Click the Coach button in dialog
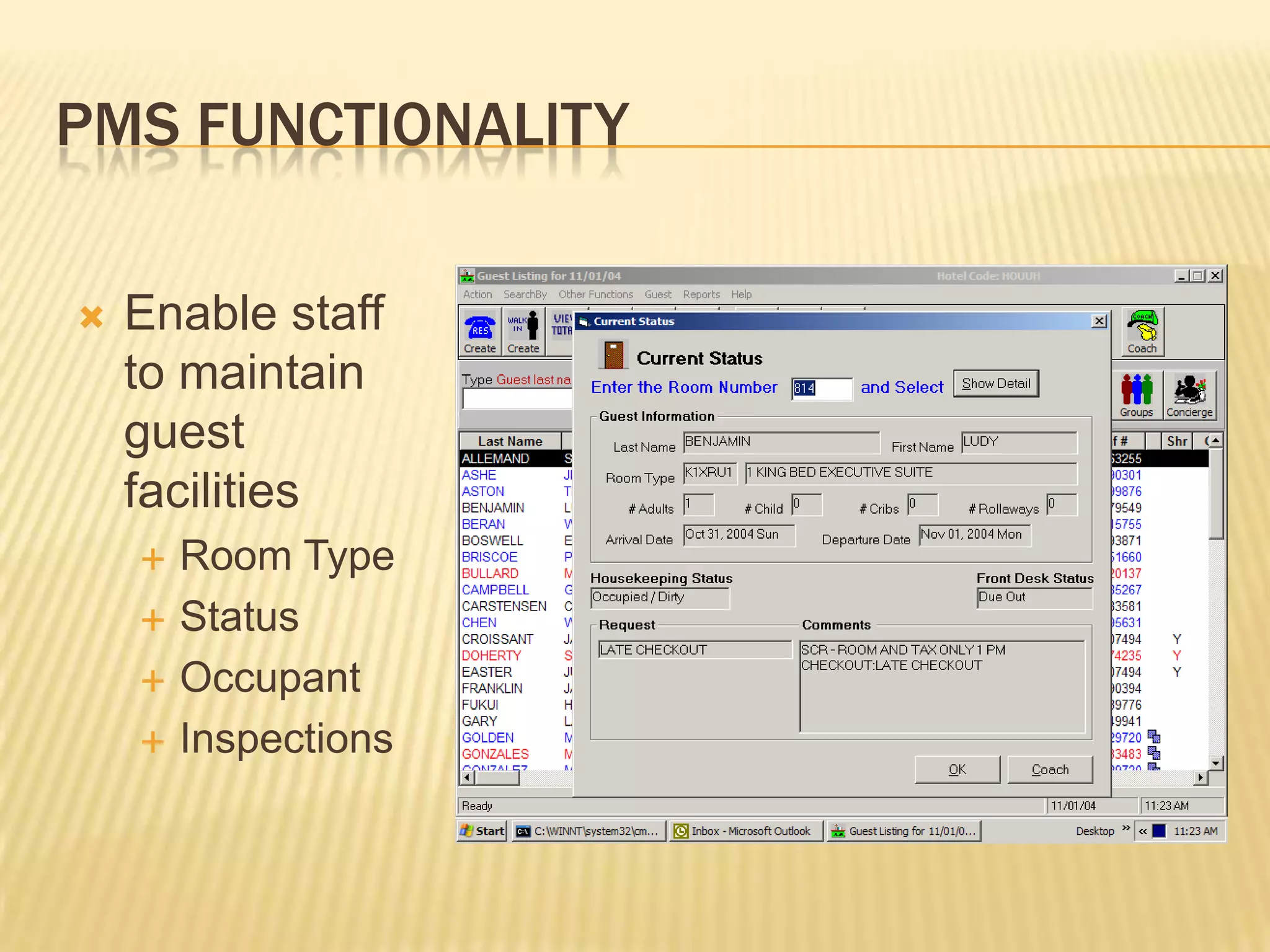This screenshot has width=1270, height=952. tap(1050, 769)
